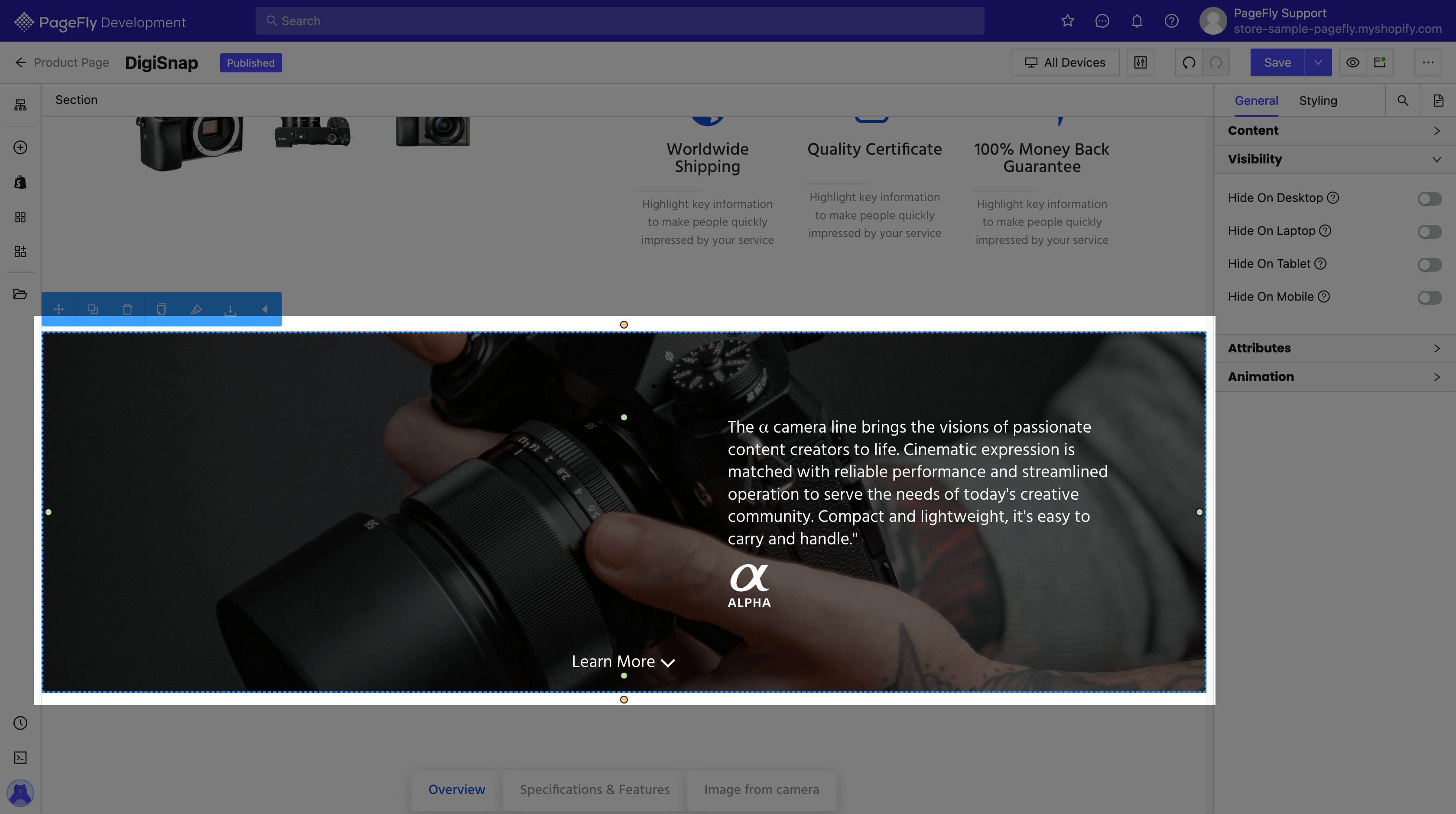The image size is (1456, 814).
Task: Click the PageFly Development logo
Action: (100, 22)
